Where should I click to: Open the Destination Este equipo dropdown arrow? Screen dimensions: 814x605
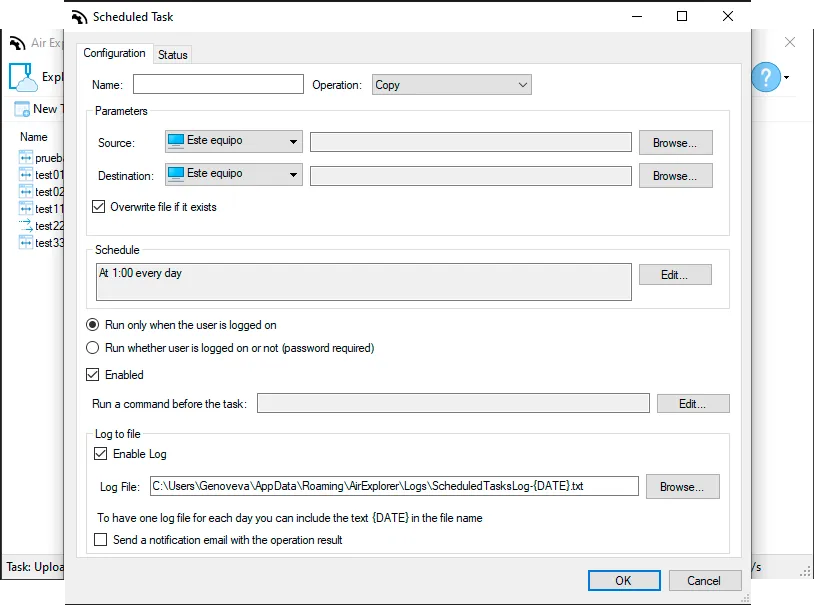[x=293, y=175]
